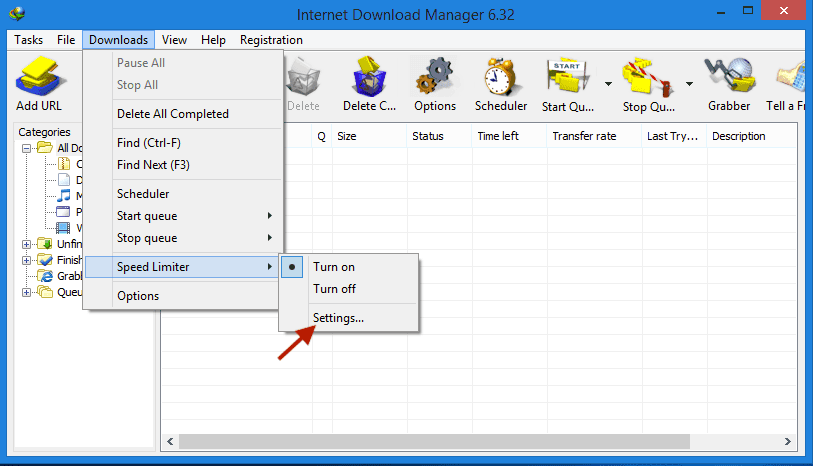Image resolution: width=813 pixels, height=466 pixels.
Task: Sort by the Q column header
Action: (x=322, y=136)
